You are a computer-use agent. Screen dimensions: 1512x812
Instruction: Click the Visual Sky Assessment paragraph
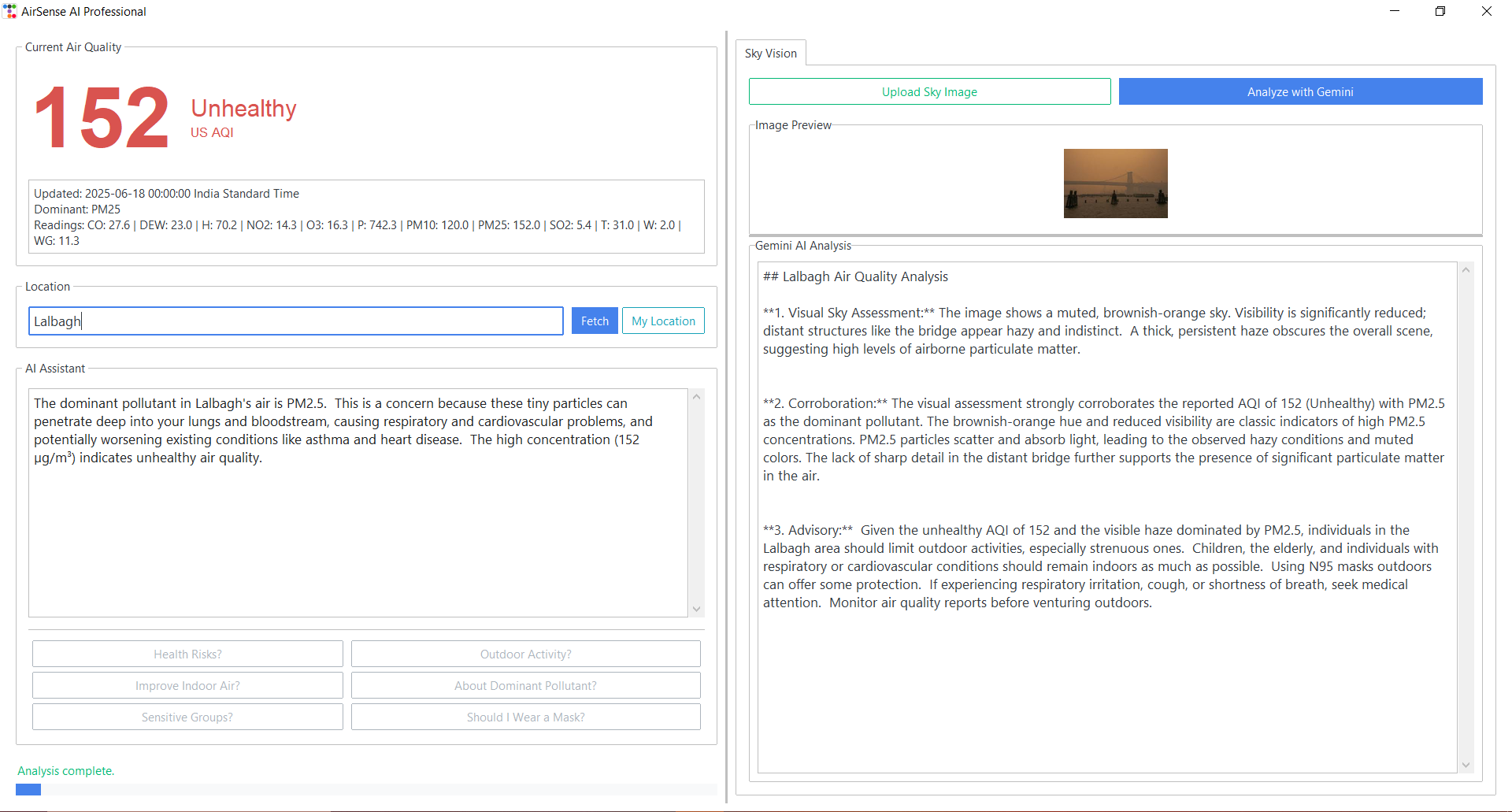point(1098,331)
